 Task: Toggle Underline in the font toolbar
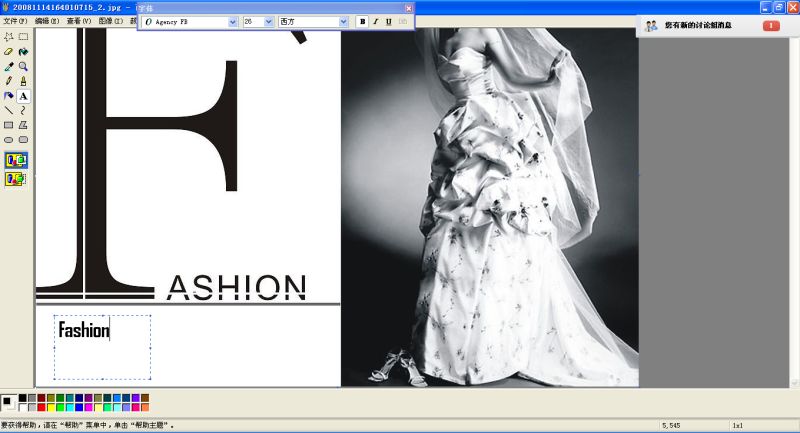pos(389,21)
